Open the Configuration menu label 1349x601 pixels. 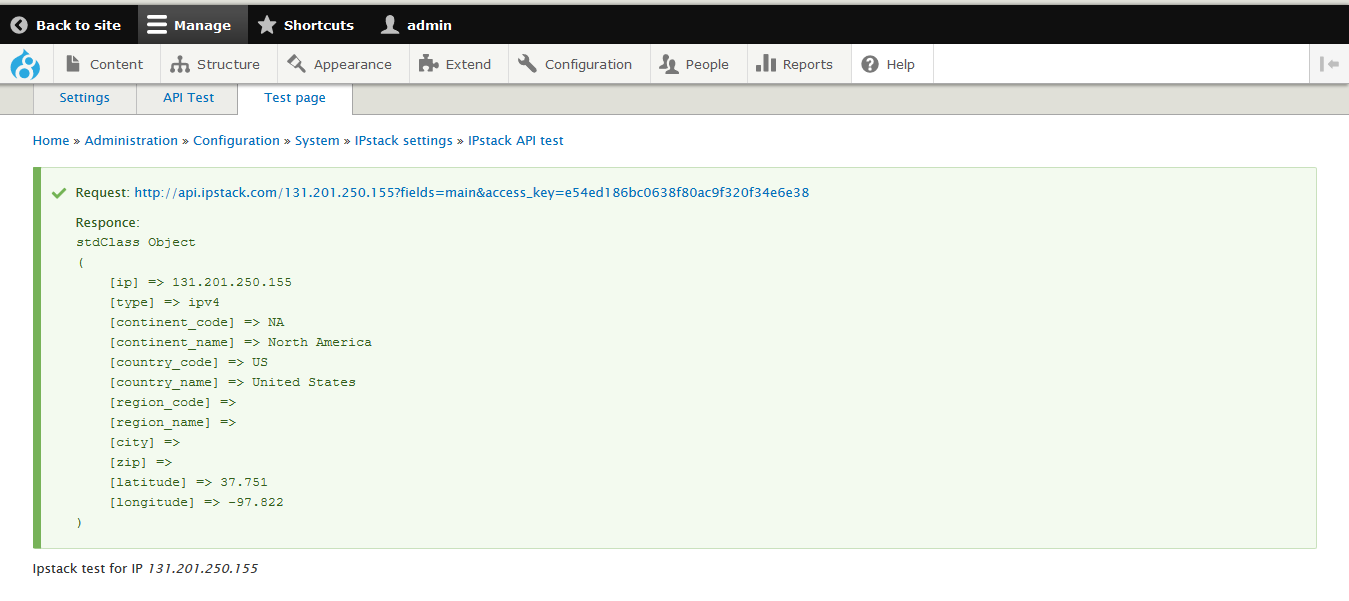coord(588,64)
